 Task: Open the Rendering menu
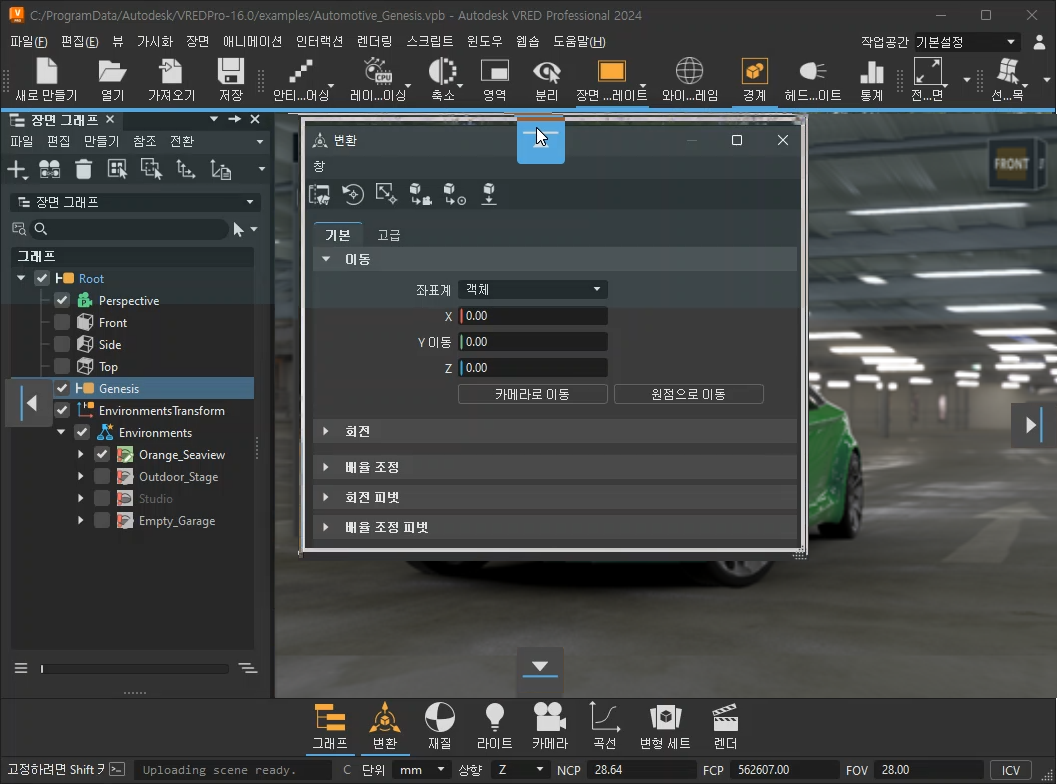click(374, 41)
